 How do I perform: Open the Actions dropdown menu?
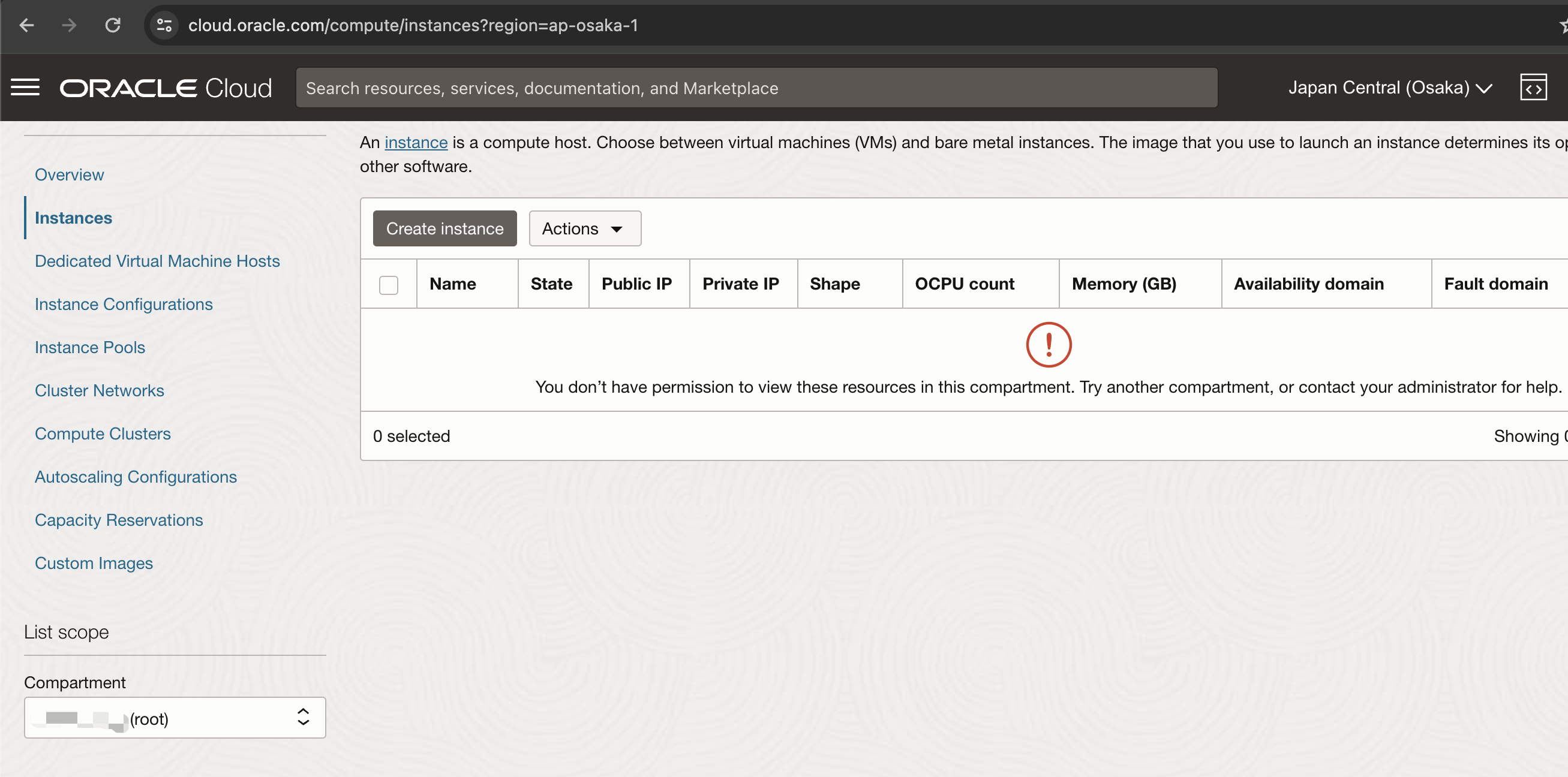click(583, 228)
